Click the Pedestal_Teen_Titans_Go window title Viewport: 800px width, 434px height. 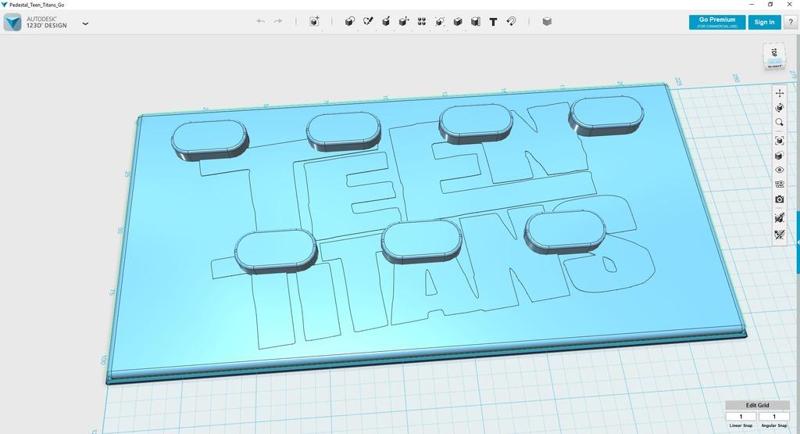coord(37,5)
